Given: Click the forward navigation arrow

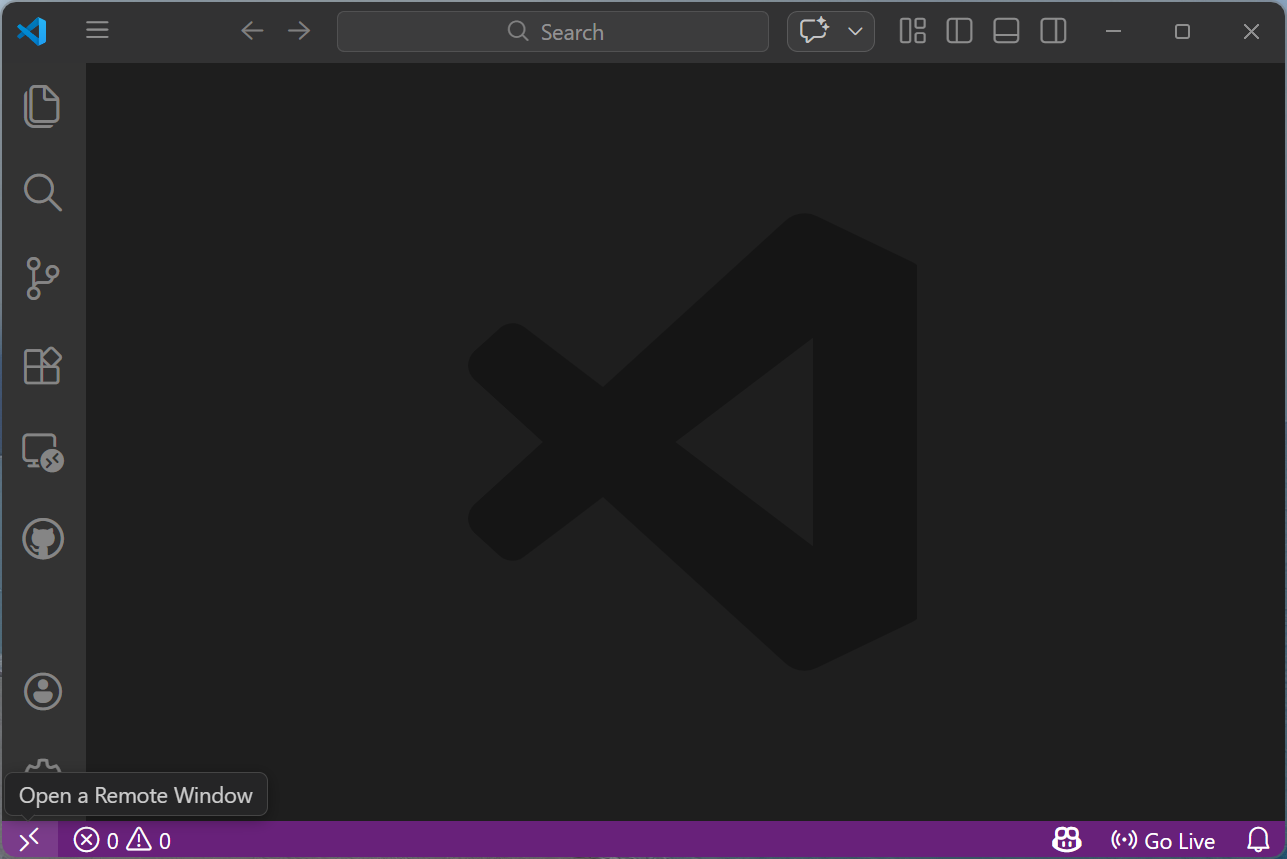Looking at the screenshot, I should pos(298,31).
